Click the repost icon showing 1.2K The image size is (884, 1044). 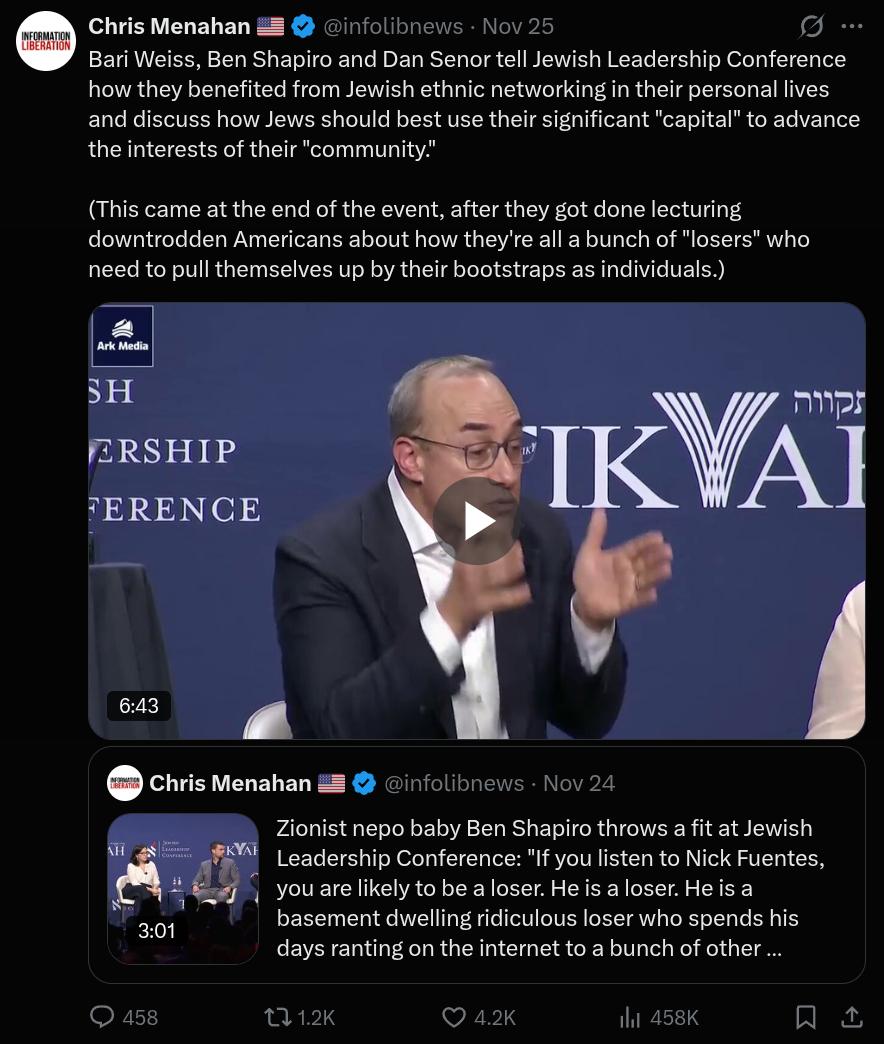tap(299, 1017)
